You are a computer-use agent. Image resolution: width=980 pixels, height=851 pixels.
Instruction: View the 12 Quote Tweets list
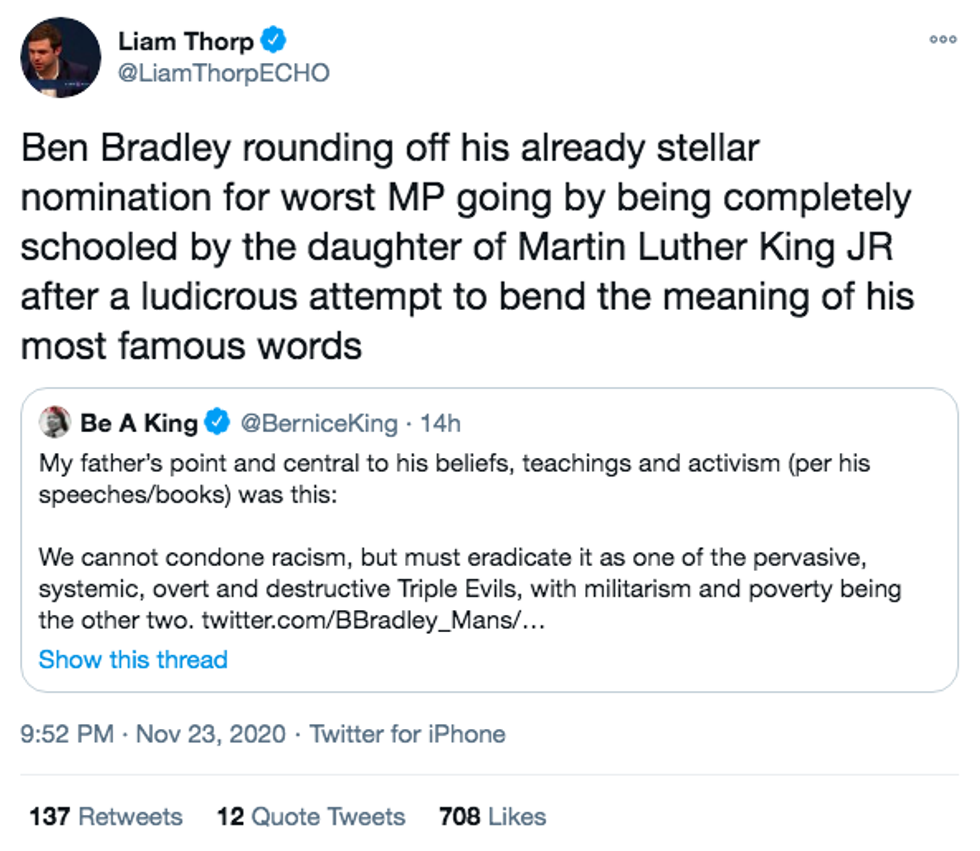pos(311,816)
